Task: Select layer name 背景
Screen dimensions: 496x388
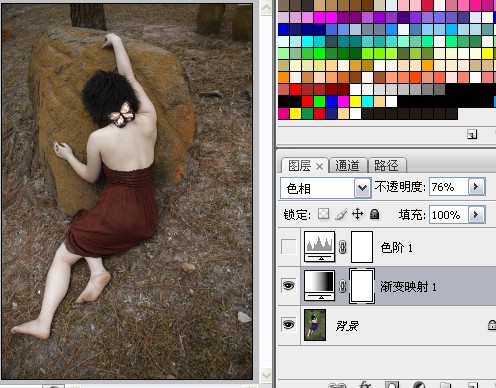Action: (347, 326)
